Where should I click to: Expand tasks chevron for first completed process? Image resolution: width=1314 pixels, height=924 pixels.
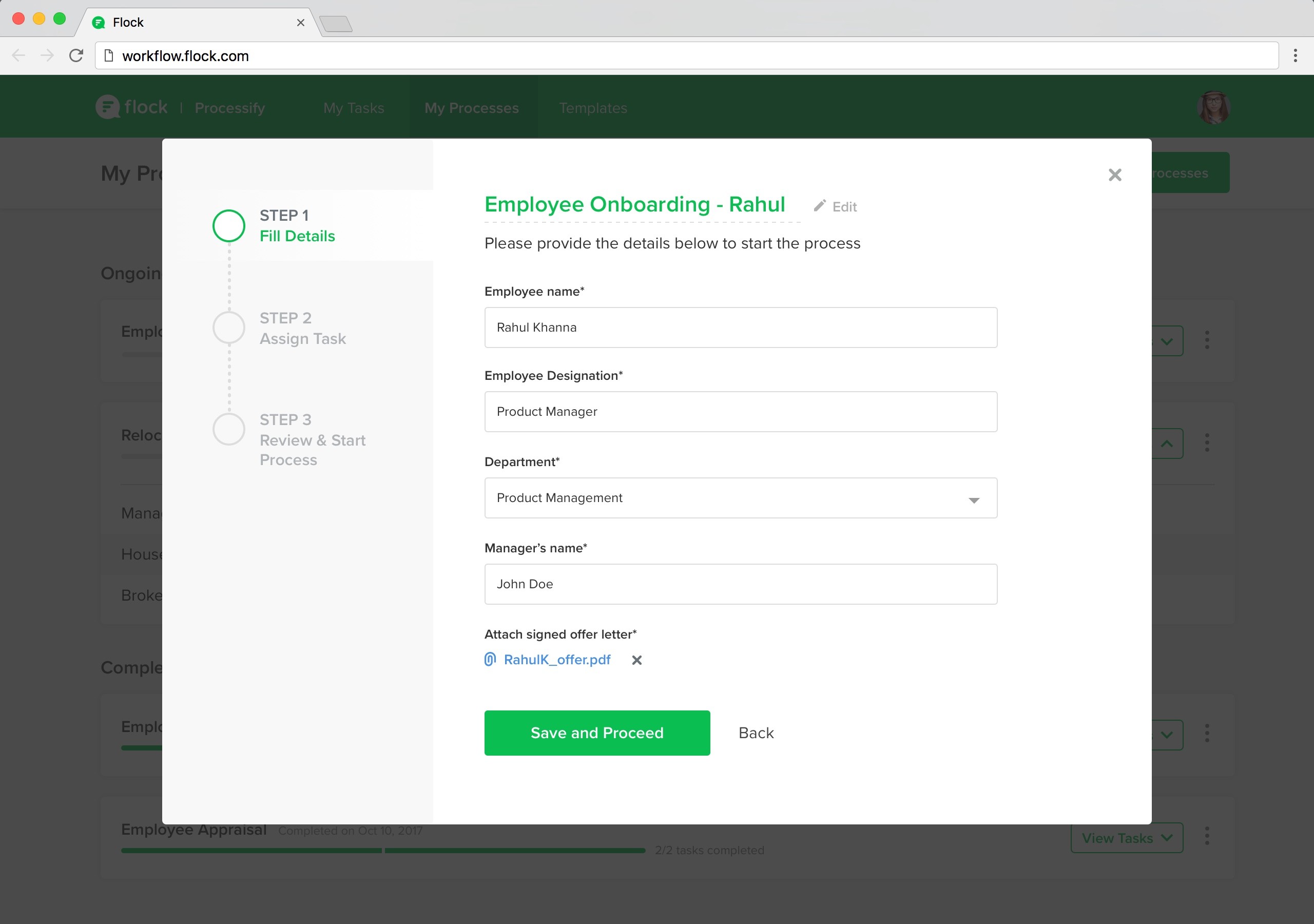point(1167,735)
